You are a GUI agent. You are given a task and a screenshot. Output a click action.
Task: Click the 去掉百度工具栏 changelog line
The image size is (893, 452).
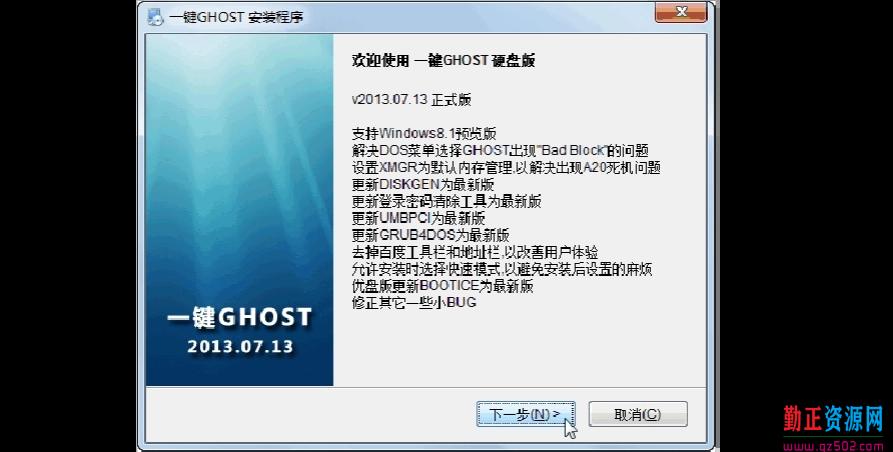[x=475, y=252]
